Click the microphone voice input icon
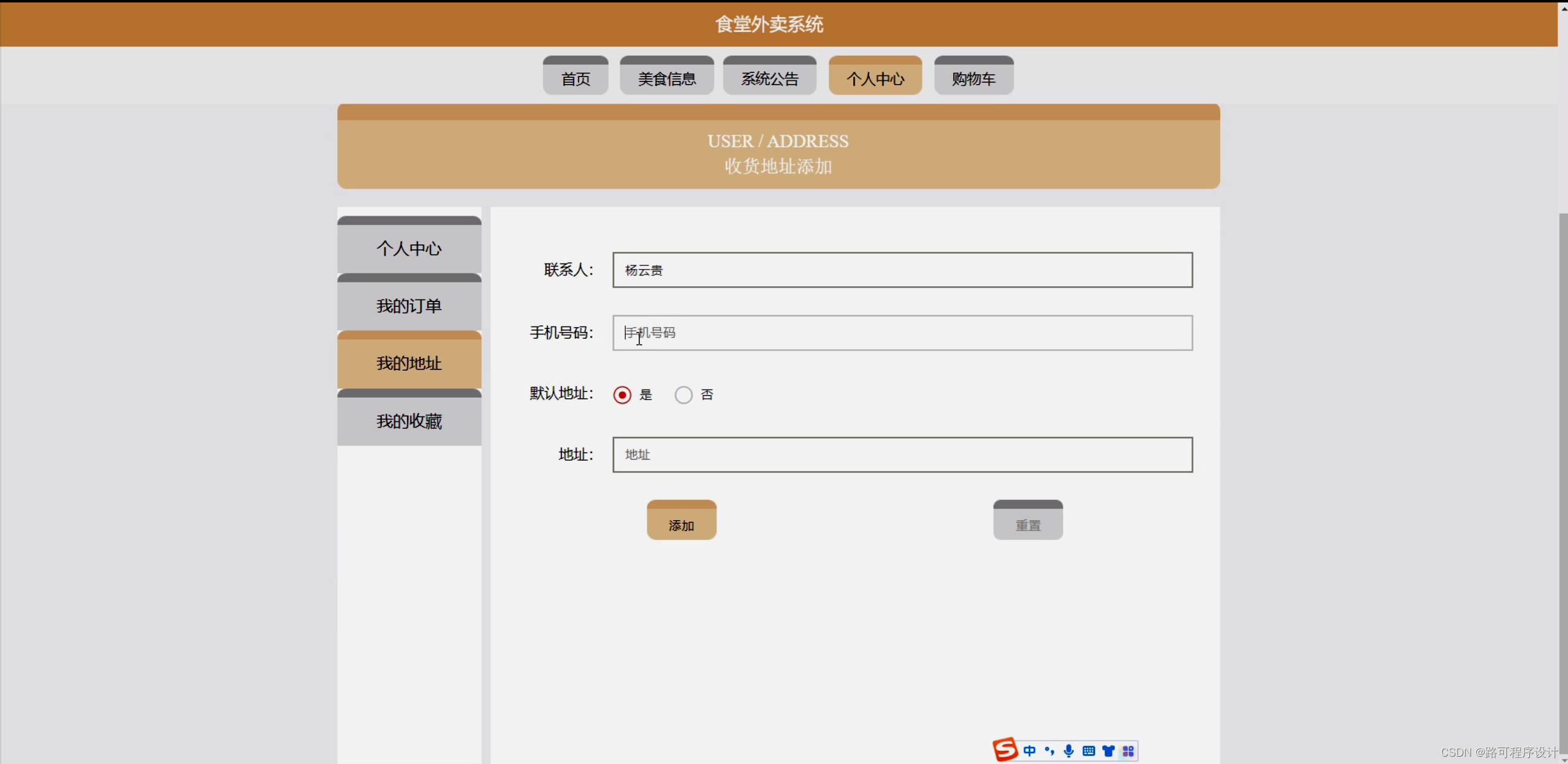The image size is (1568, 764). 1068,751
